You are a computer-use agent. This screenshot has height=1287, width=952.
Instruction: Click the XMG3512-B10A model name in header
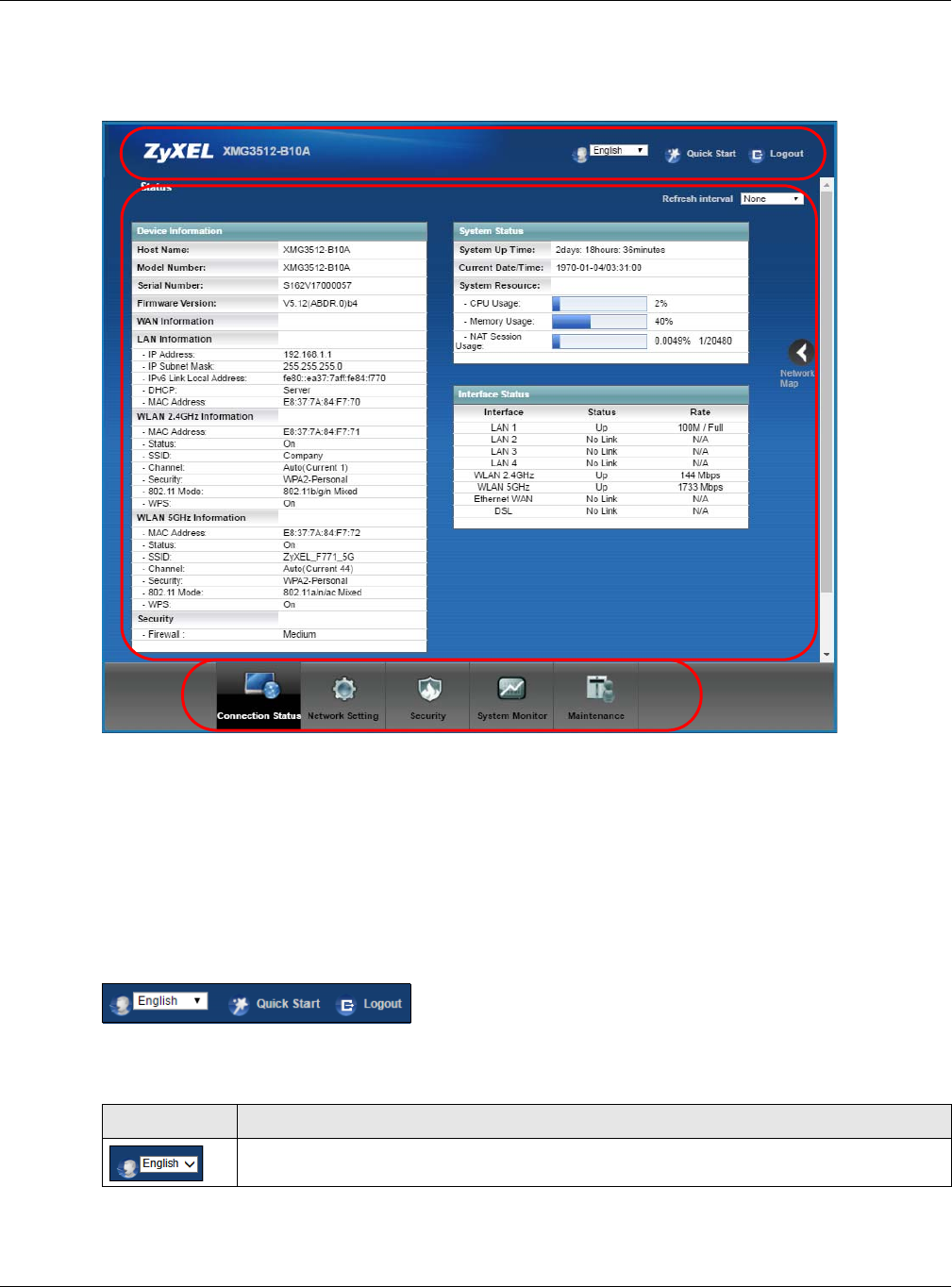267,151
